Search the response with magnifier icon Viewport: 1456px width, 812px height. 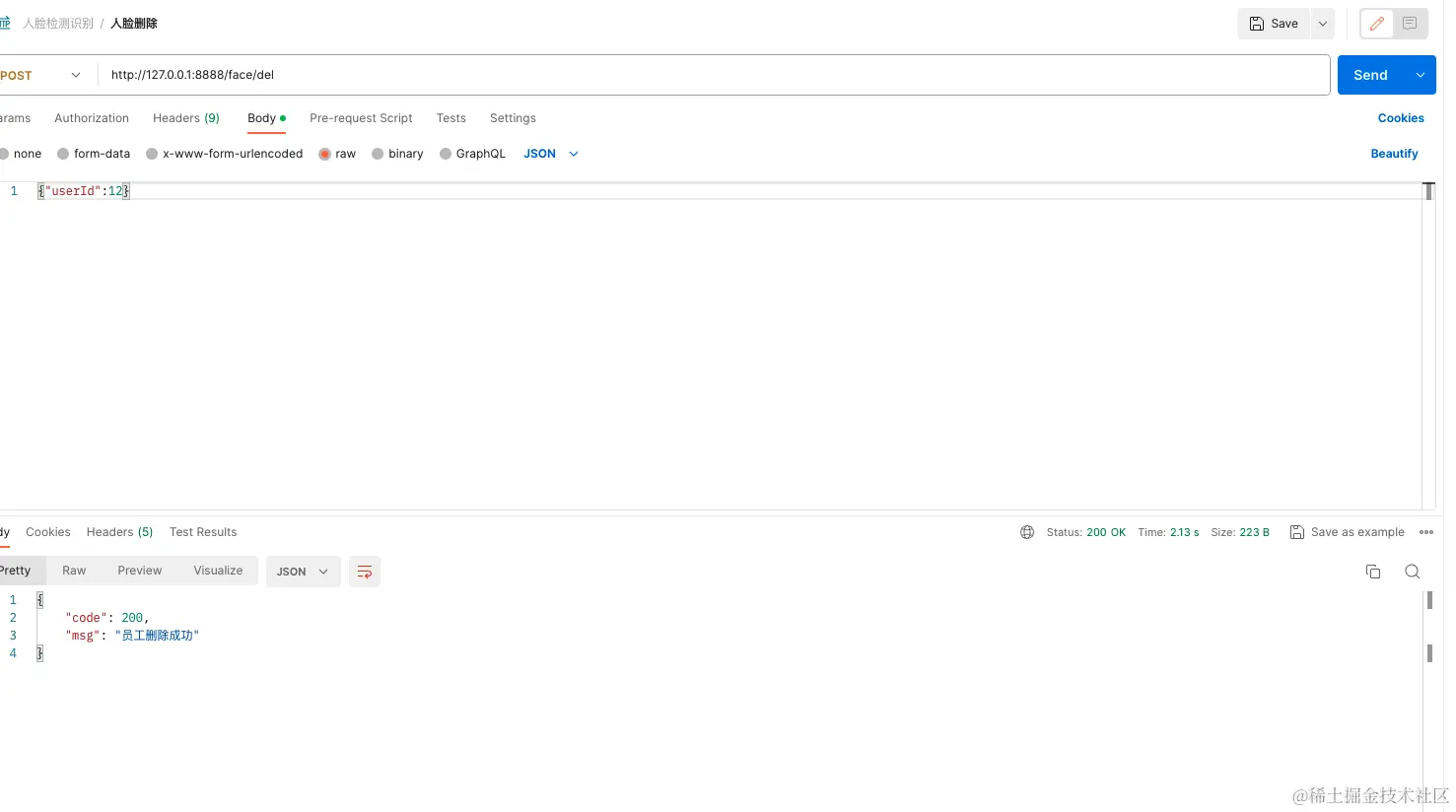[x=1413, y=572]
